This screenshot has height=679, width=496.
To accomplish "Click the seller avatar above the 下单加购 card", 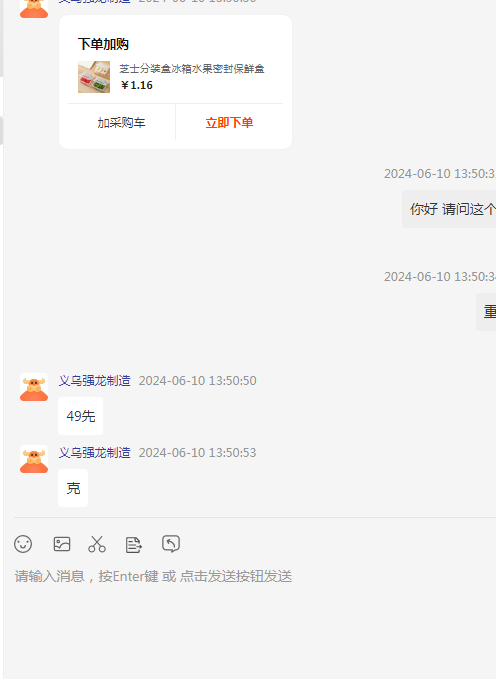I will [34, 7].
